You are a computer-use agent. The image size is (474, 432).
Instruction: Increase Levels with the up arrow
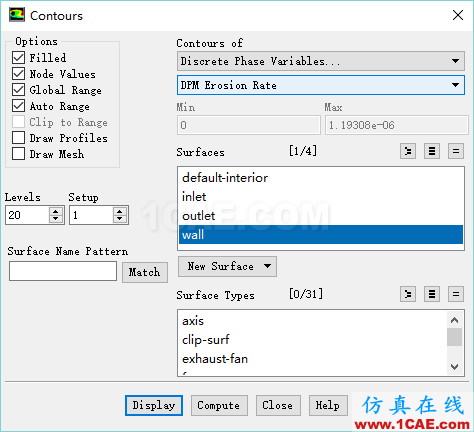click(x=56, y=211)
